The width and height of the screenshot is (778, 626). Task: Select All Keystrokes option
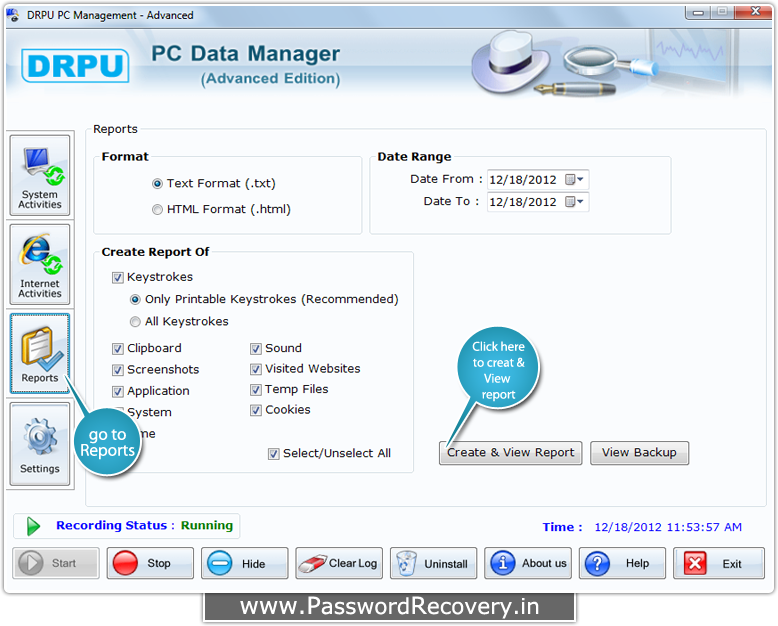click(x=135, y=322)
